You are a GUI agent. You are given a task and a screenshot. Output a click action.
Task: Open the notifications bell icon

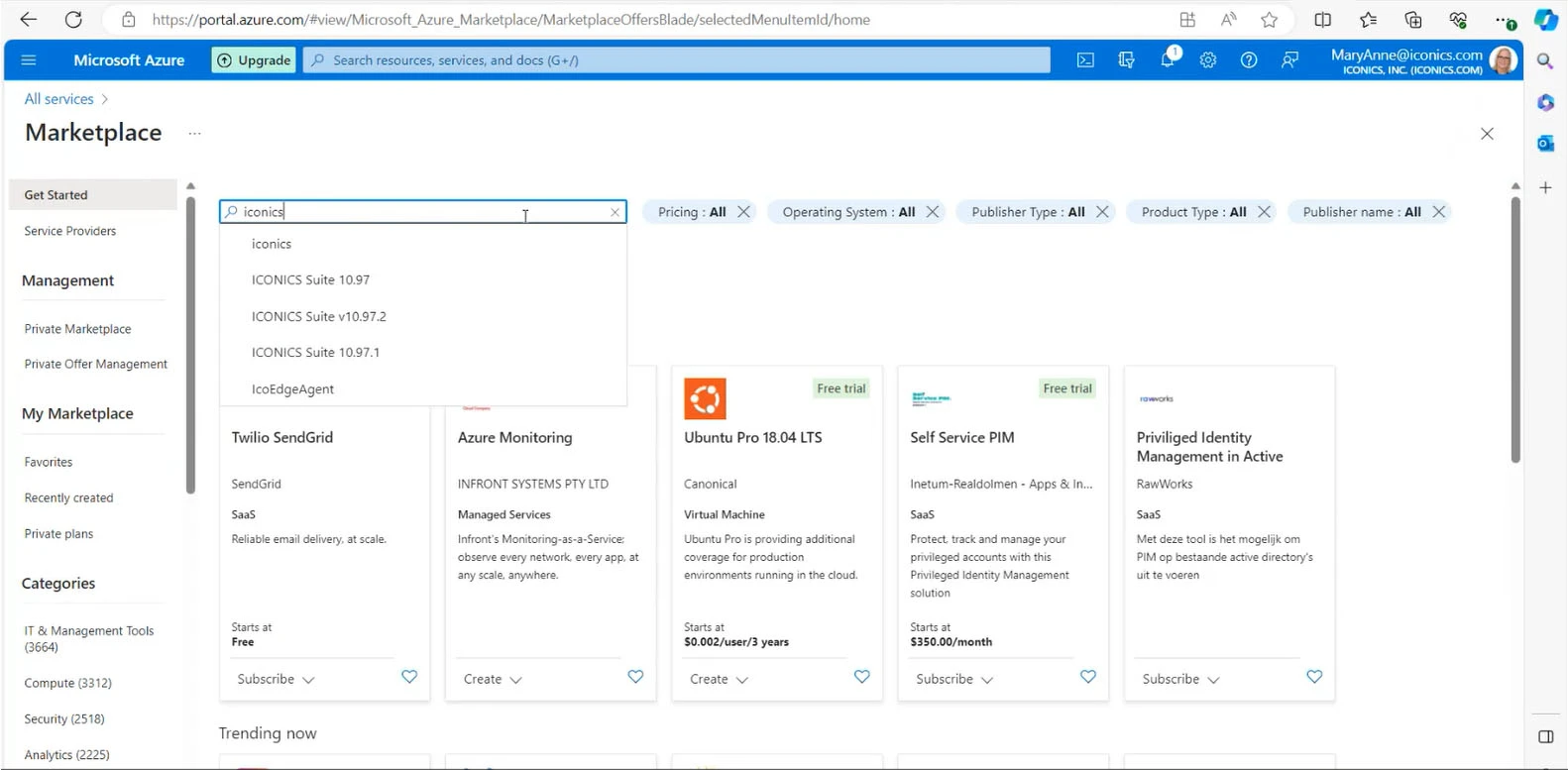click(x=1168, y=59)
